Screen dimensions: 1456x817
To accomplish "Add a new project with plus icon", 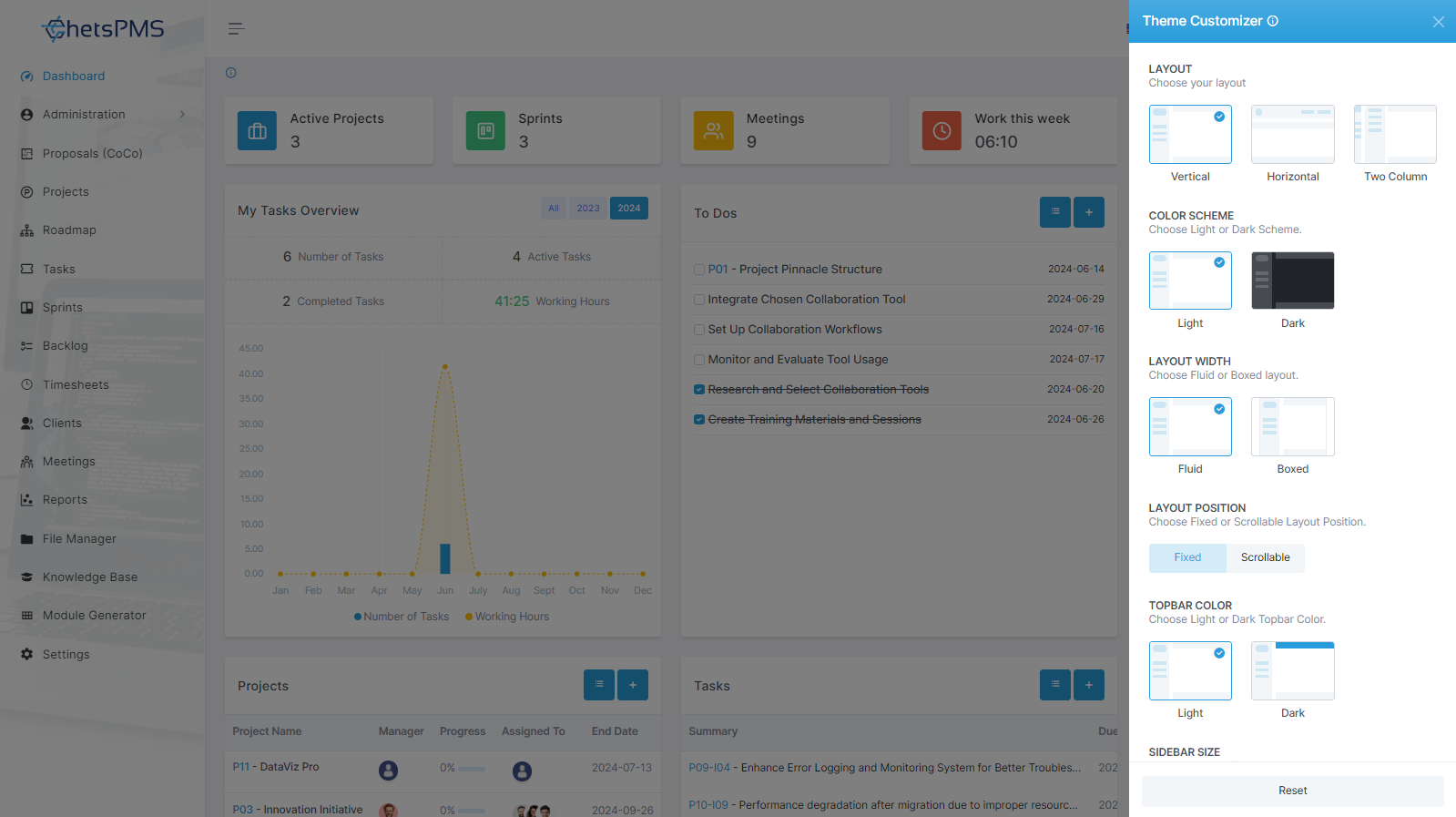I will point(633,685).
